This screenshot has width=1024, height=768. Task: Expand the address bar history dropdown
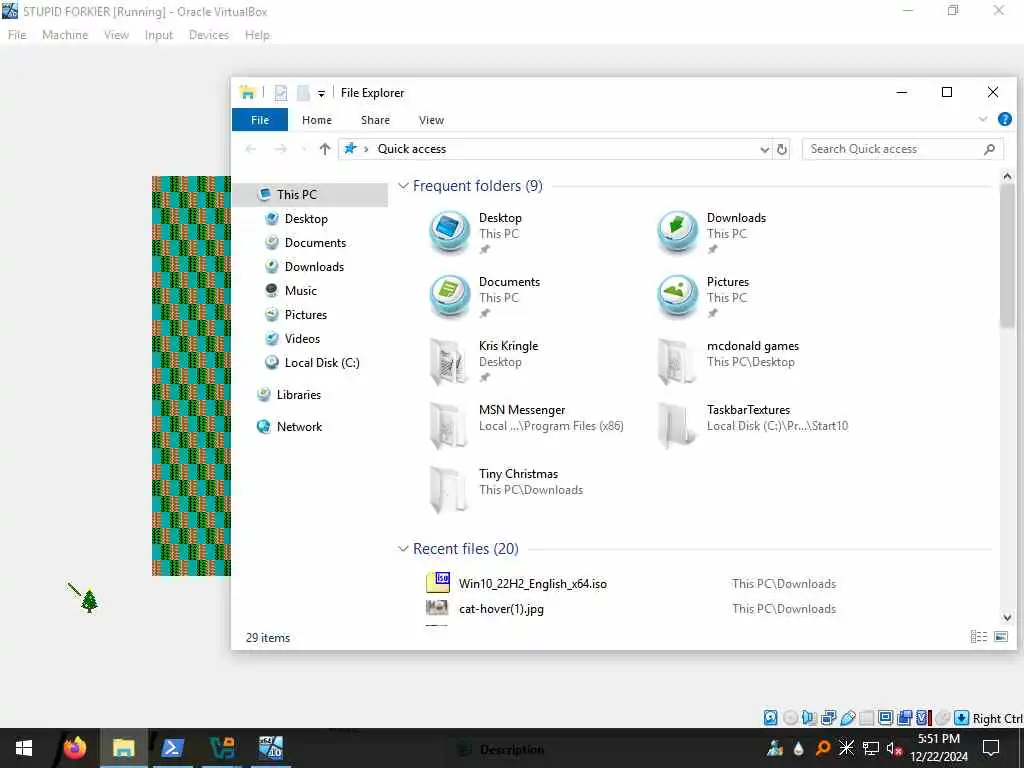coord(764,150)
